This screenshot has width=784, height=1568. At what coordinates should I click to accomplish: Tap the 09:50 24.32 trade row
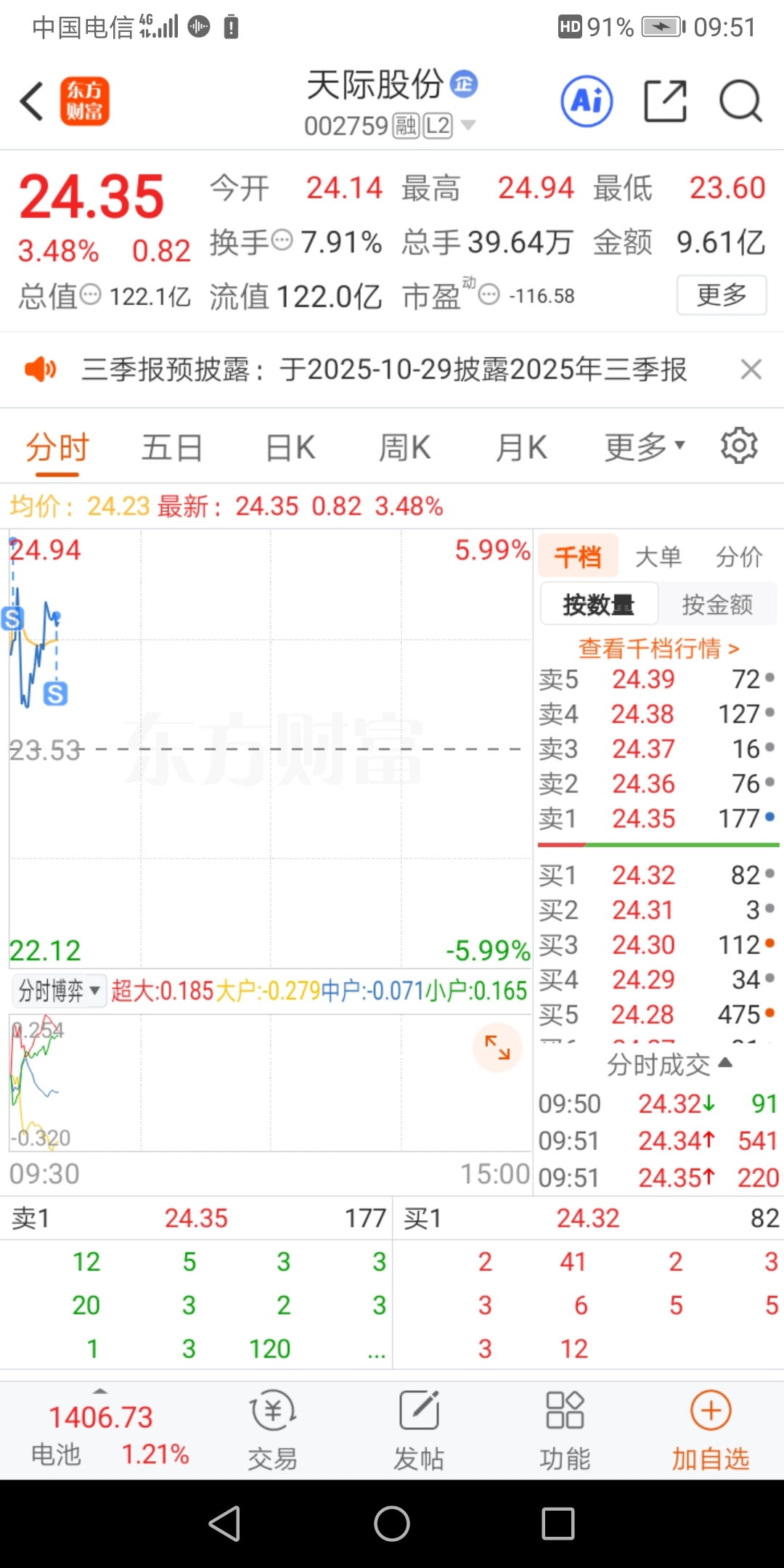click(658, 1104)
